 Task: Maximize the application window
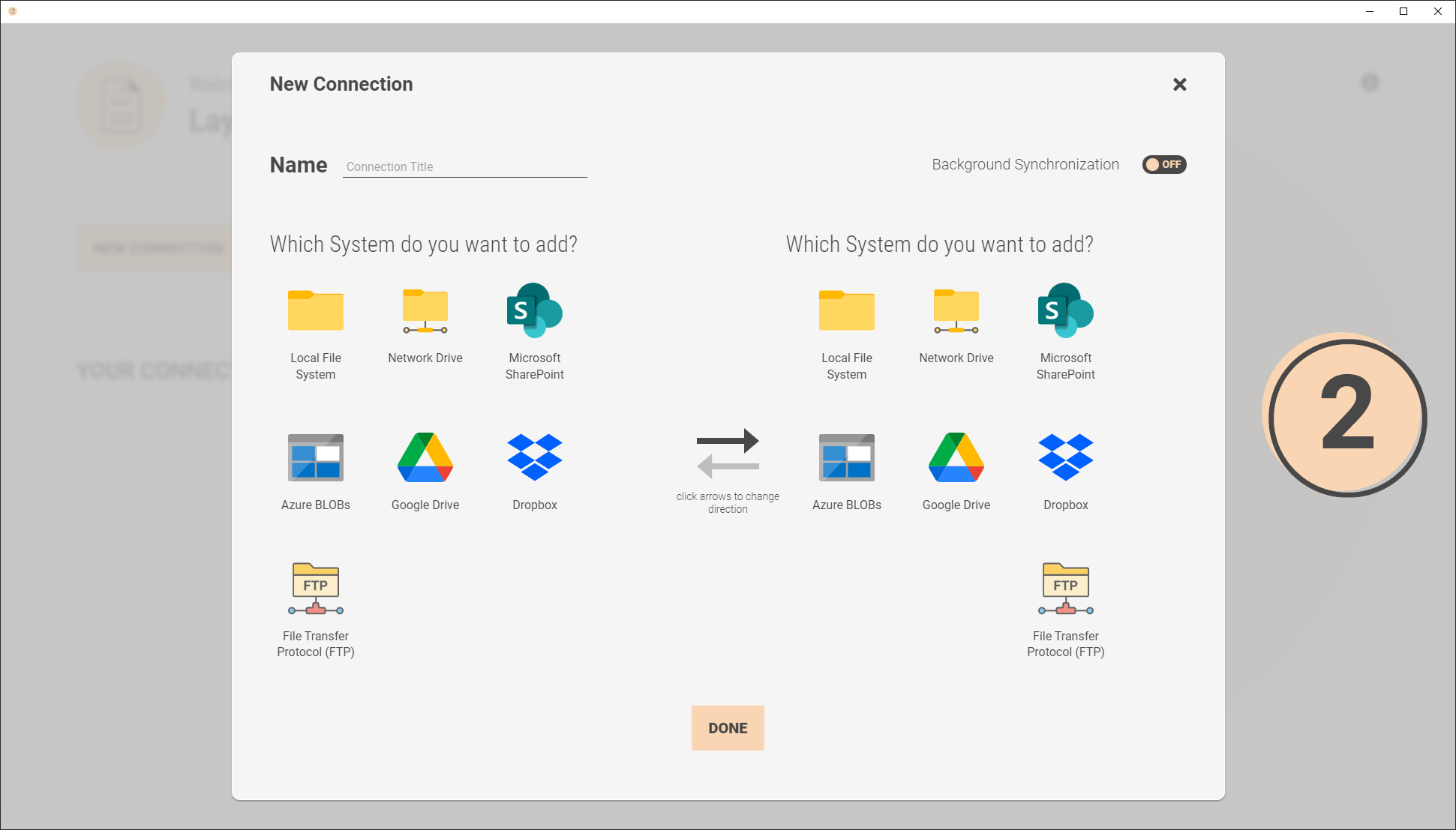(x=1403, y=11)
